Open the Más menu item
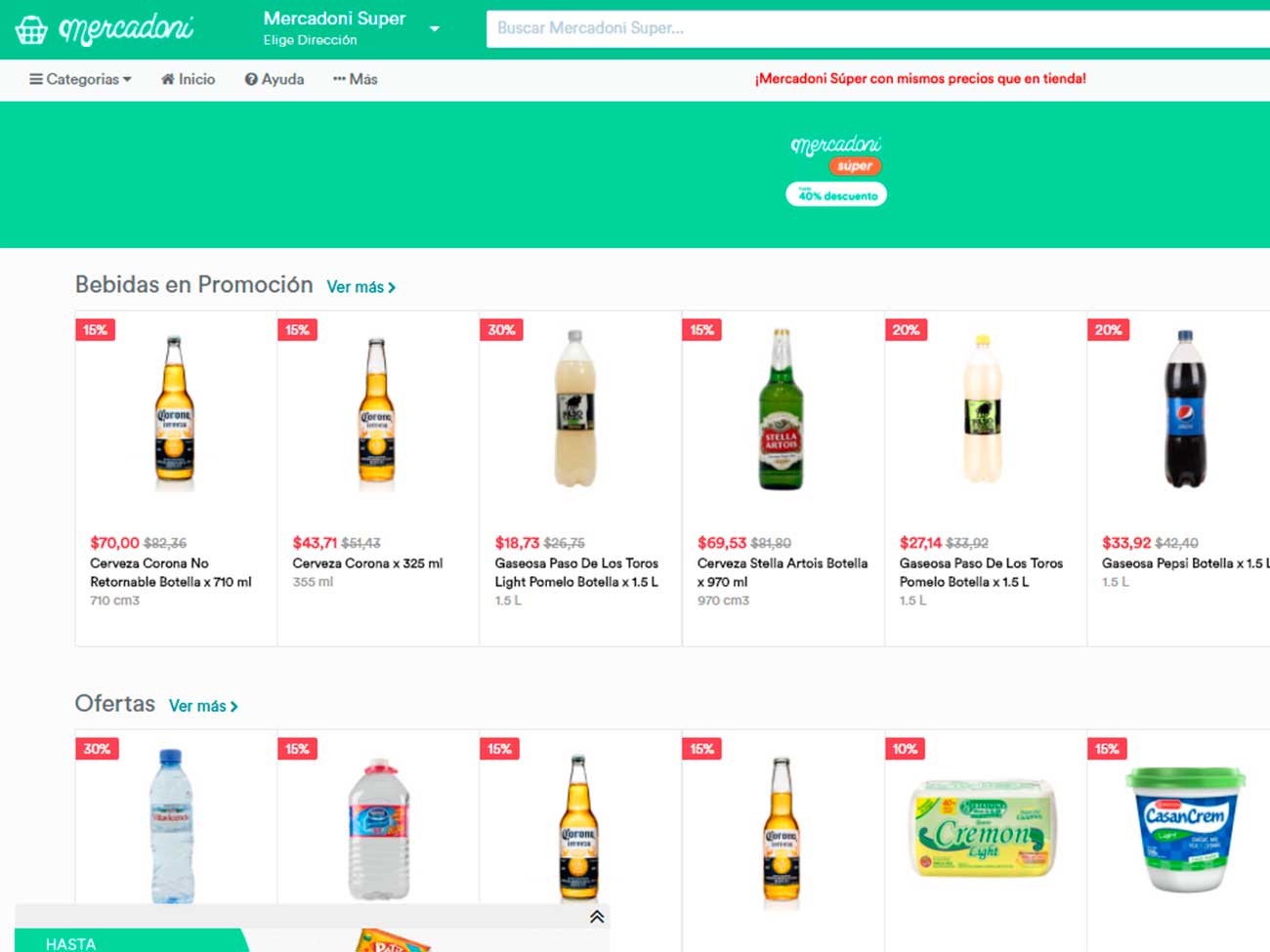The width and height of the screenshot is (1270, 952). [x=355, y=79]
